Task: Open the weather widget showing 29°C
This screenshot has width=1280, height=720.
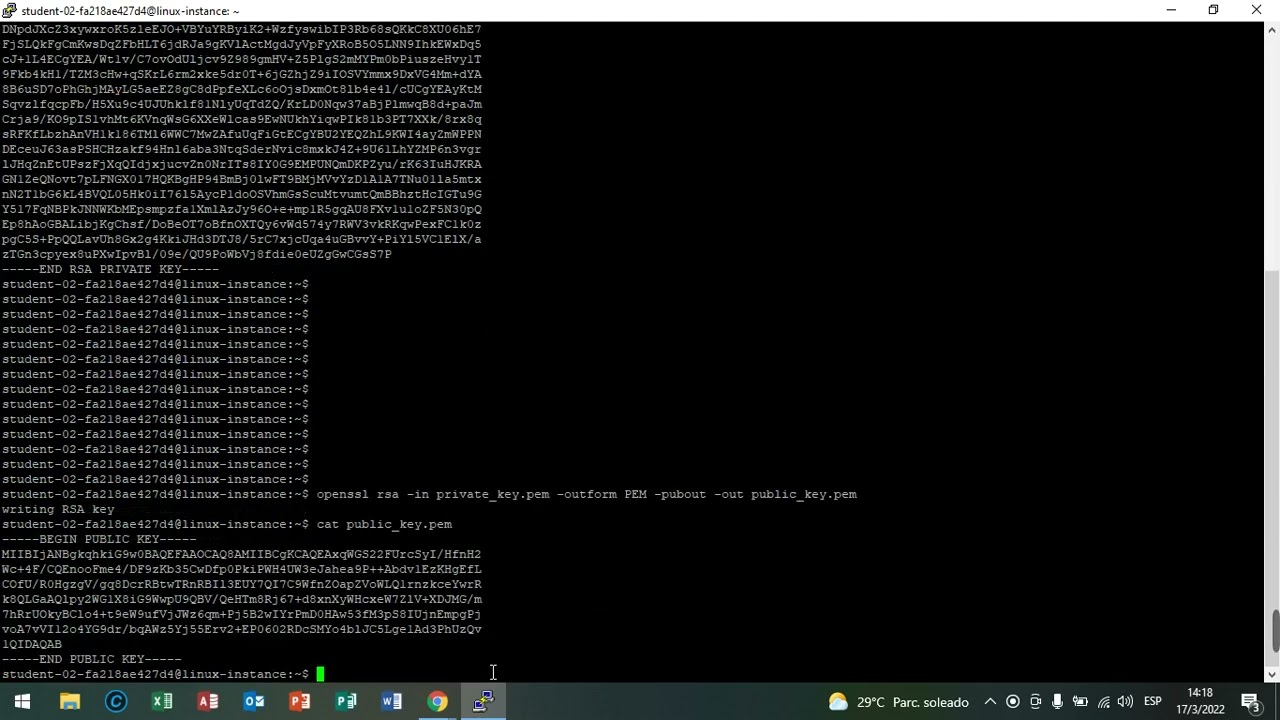Action: [x=898, y=702]
